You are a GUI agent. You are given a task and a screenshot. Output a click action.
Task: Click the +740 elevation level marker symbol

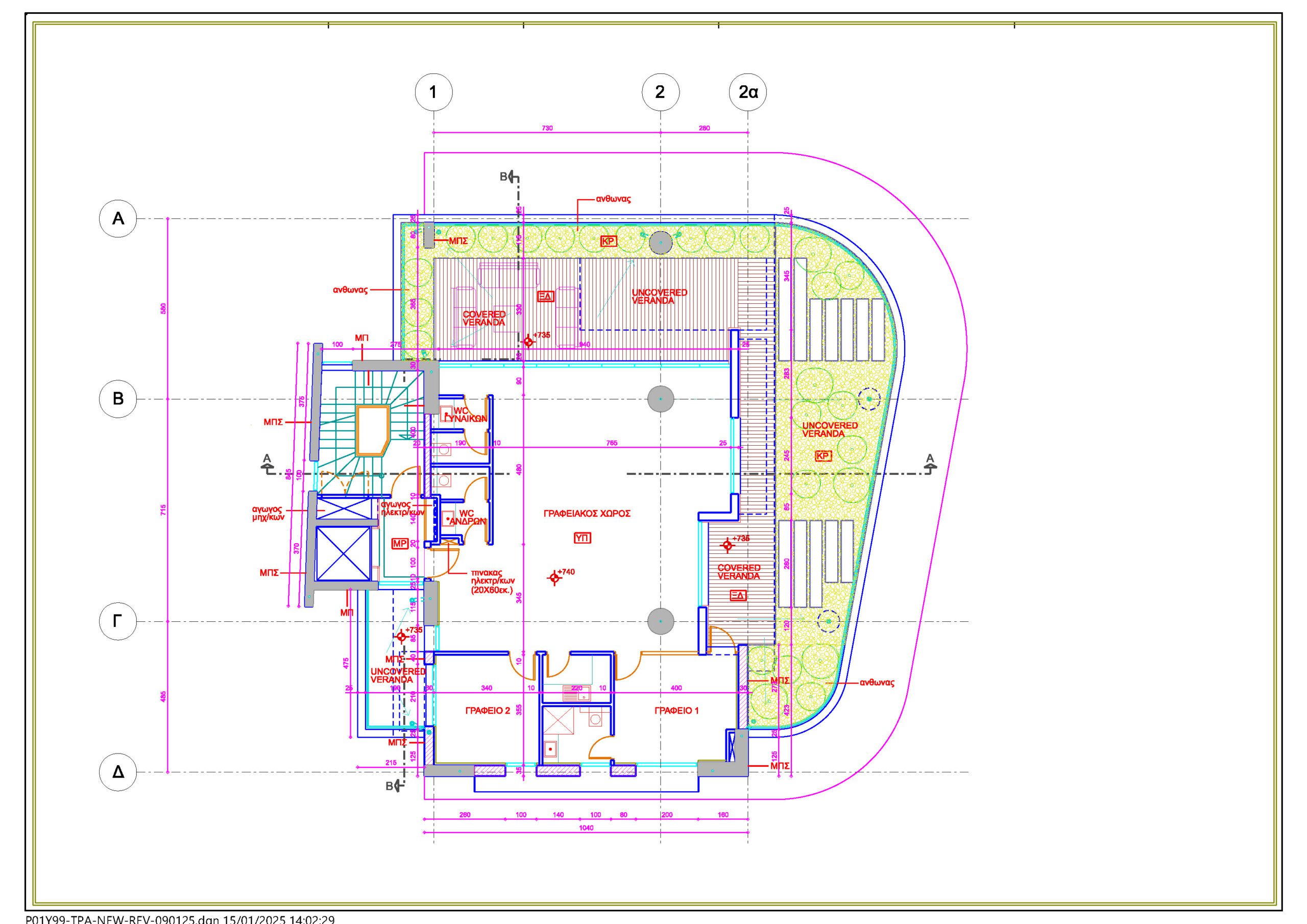(x=554, y=578)
